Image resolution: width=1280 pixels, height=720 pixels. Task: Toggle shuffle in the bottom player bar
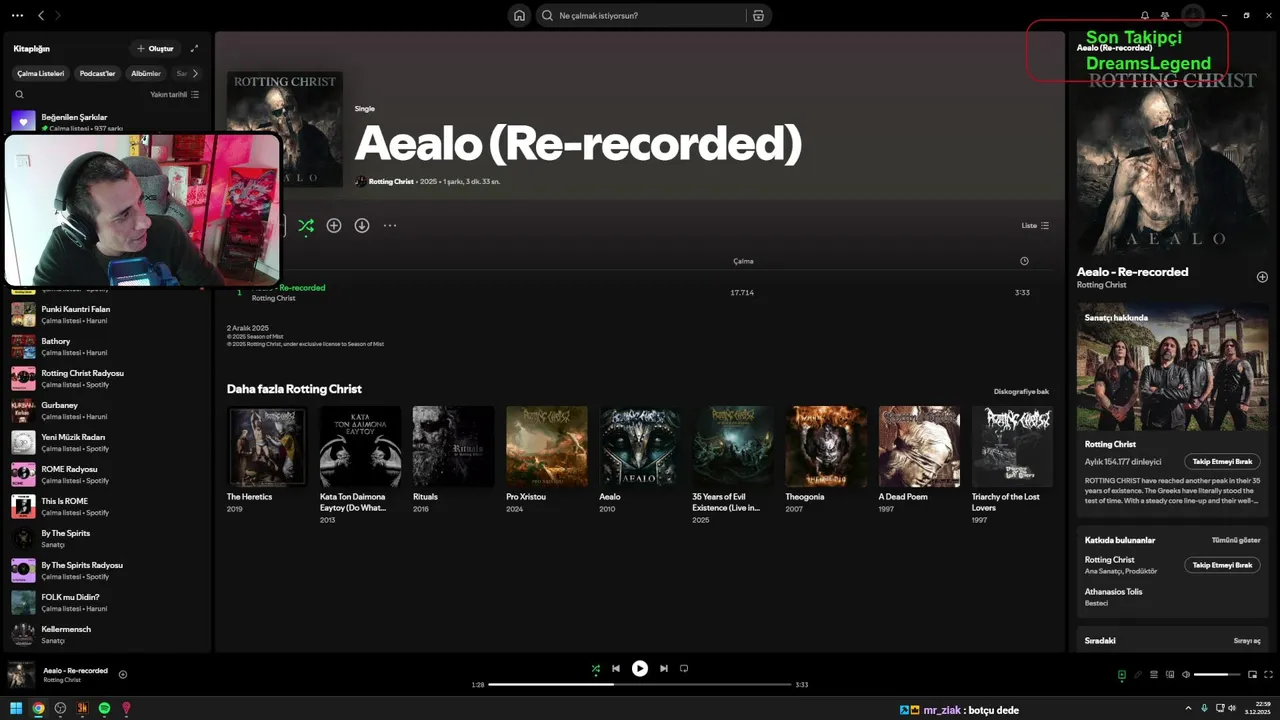point(596,669)
